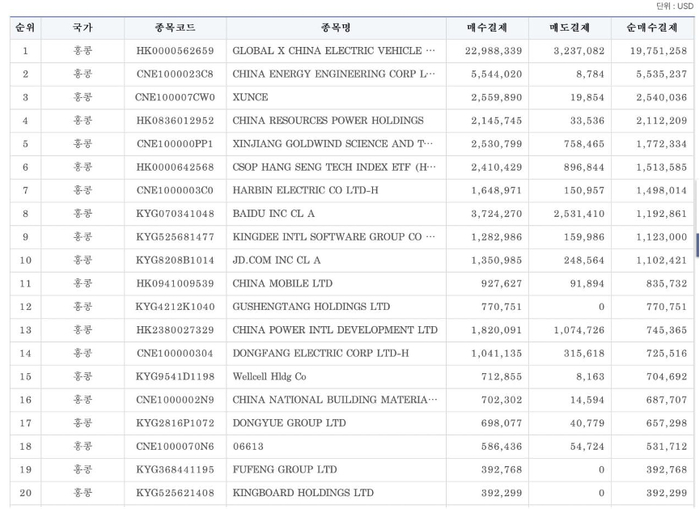Select stock name 06613

[248, 446]
